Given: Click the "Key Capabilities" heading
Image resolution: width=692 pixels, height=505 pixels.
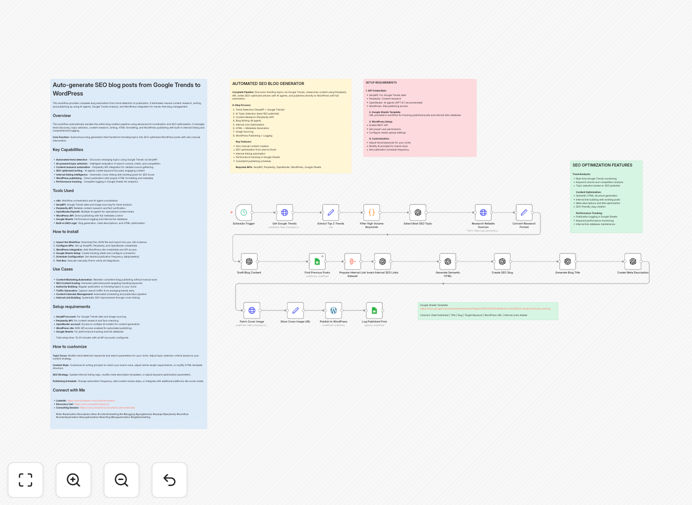Looking at the screenshot, I should pos(68,150).
